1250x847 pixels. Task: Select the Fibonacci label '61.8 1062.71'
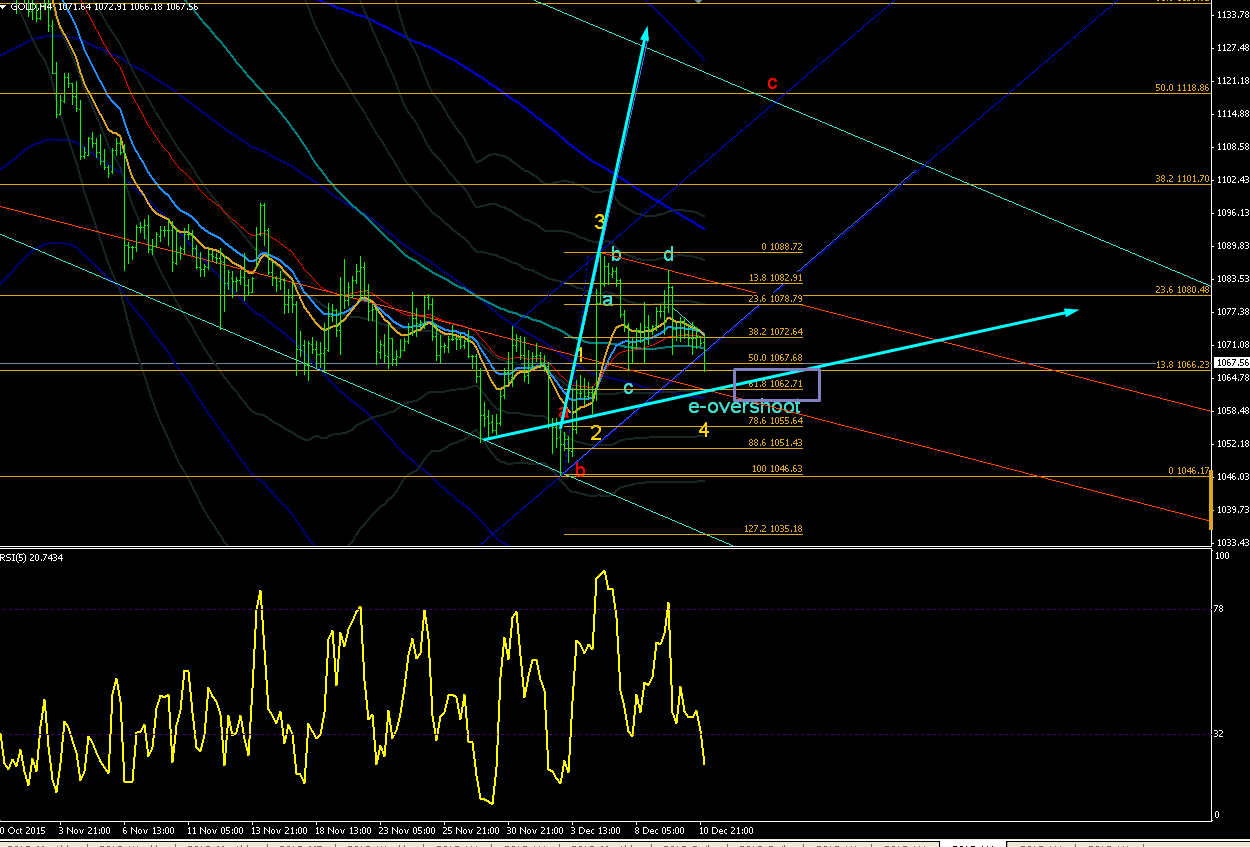click(776, 384)
